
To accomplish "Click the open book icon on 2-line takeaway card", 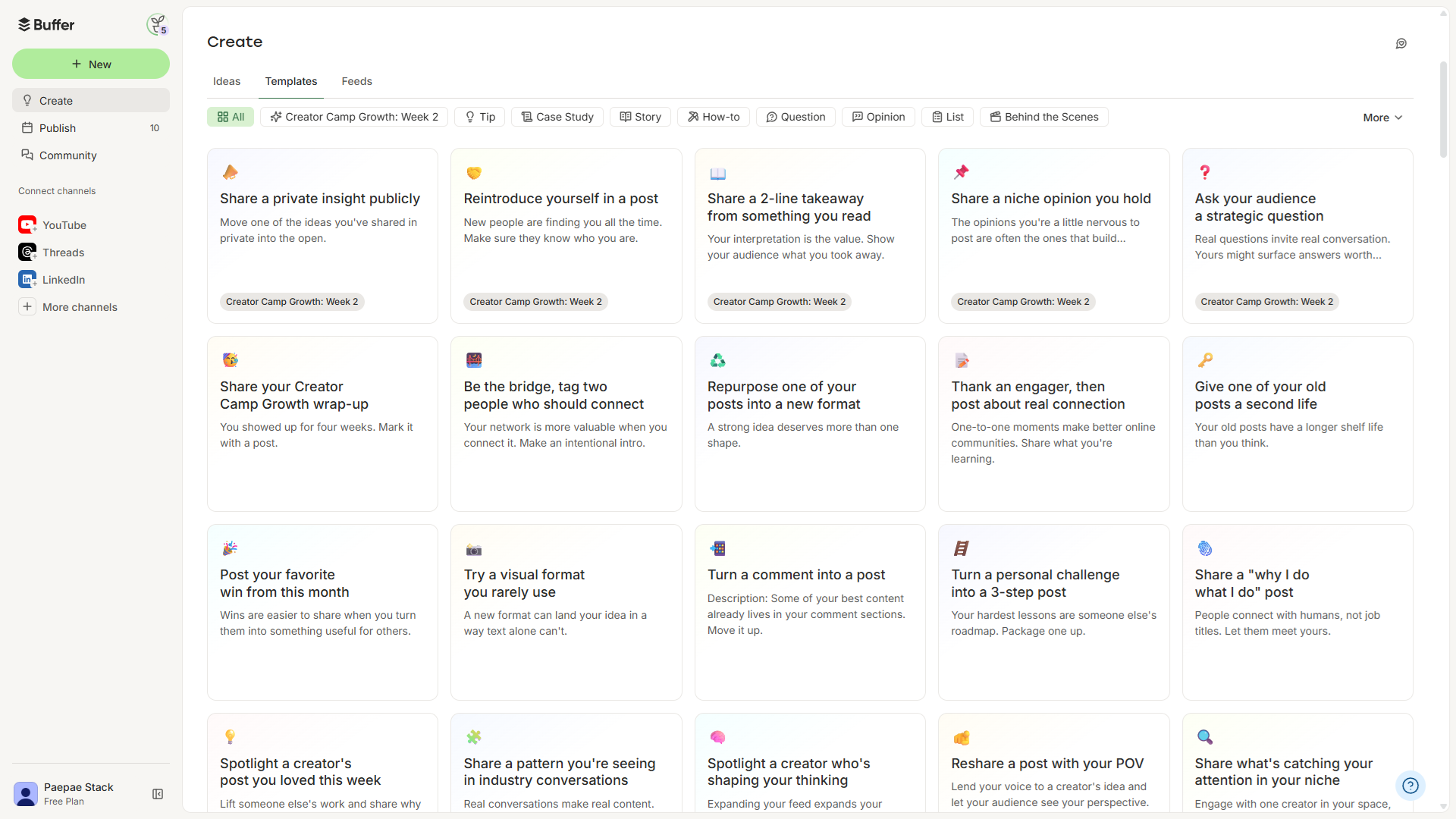I will coord(717,174).
